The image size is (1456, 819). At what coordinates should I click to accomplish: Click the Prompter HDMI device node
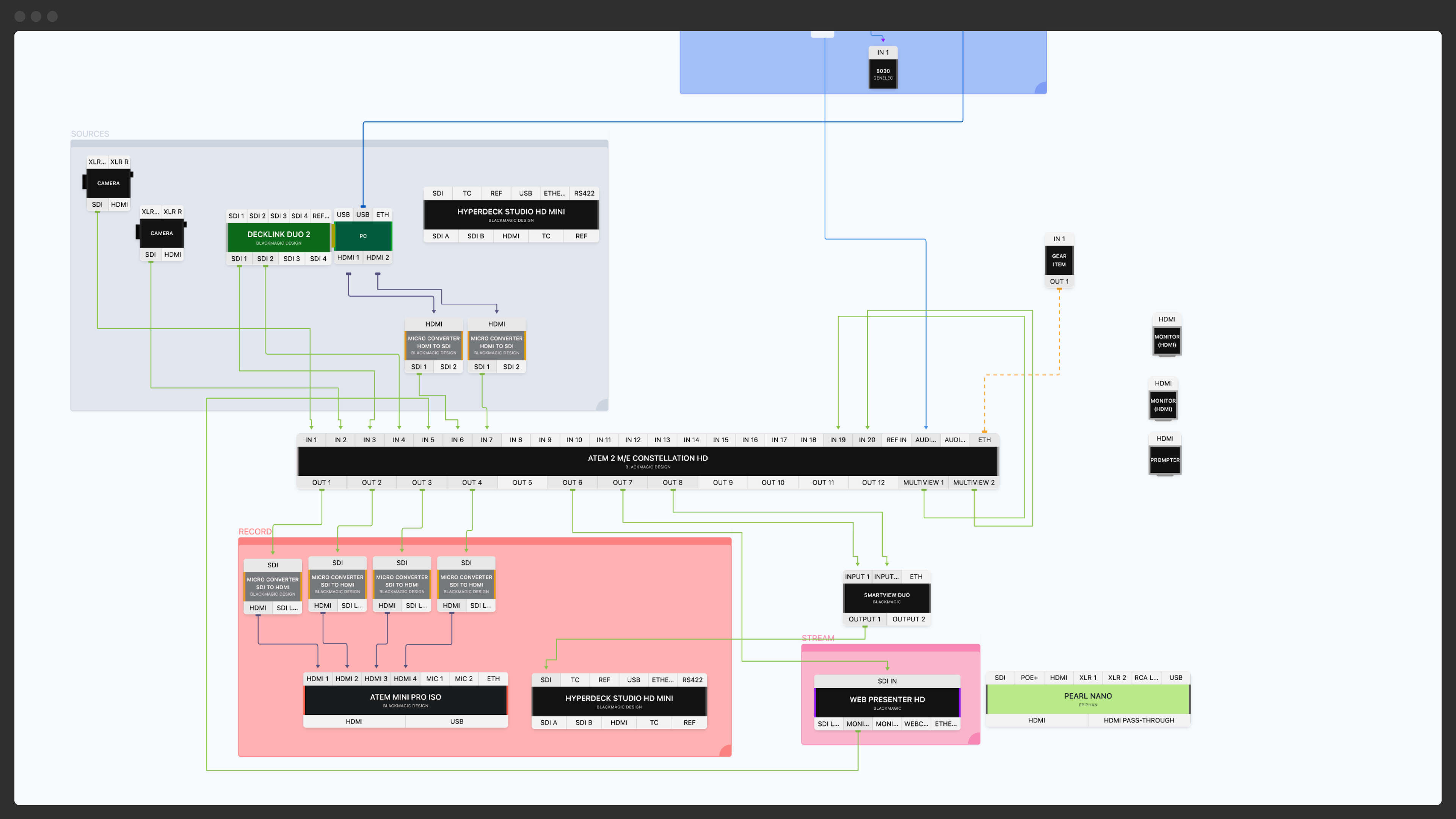click(x=1164, y=460)
